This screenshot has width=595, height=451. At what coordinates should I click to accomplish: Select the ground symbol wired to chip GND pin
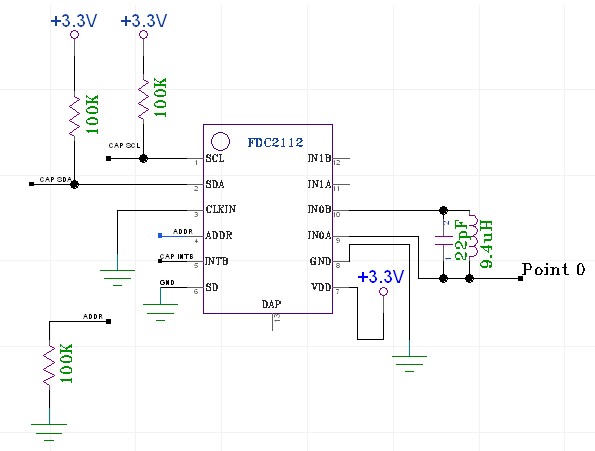coord(409,364)
